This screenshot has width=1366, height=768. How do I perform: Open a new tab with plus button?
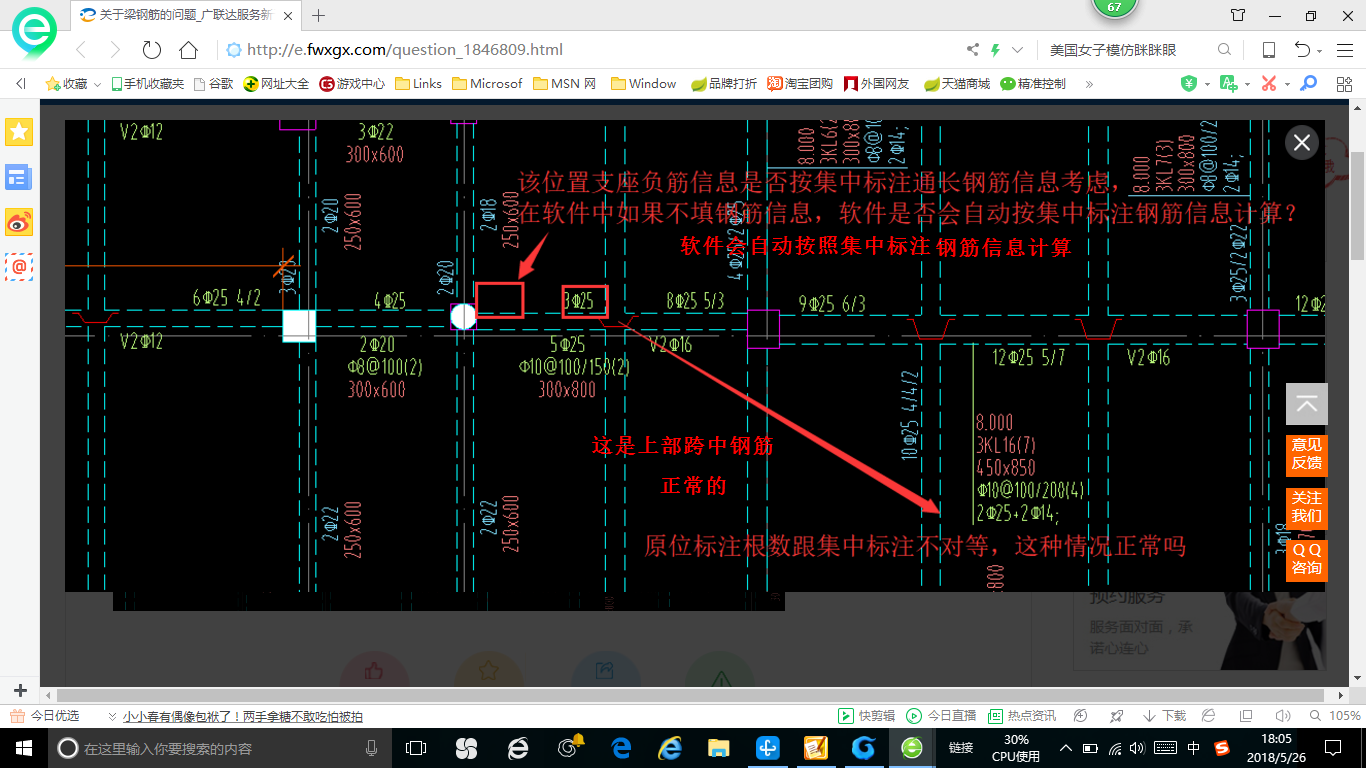point(319,15)
